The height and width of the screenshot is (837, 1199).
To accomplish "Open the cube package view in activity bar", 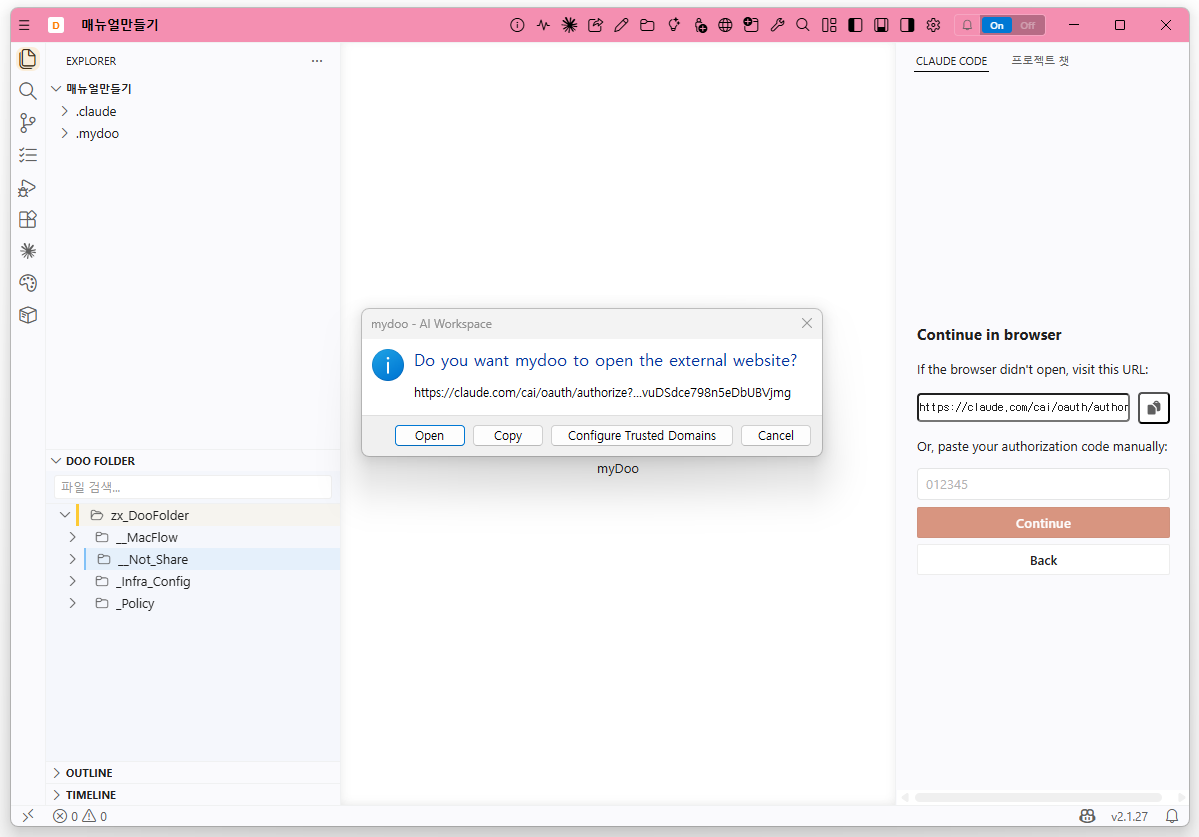I will coord(28,315).
